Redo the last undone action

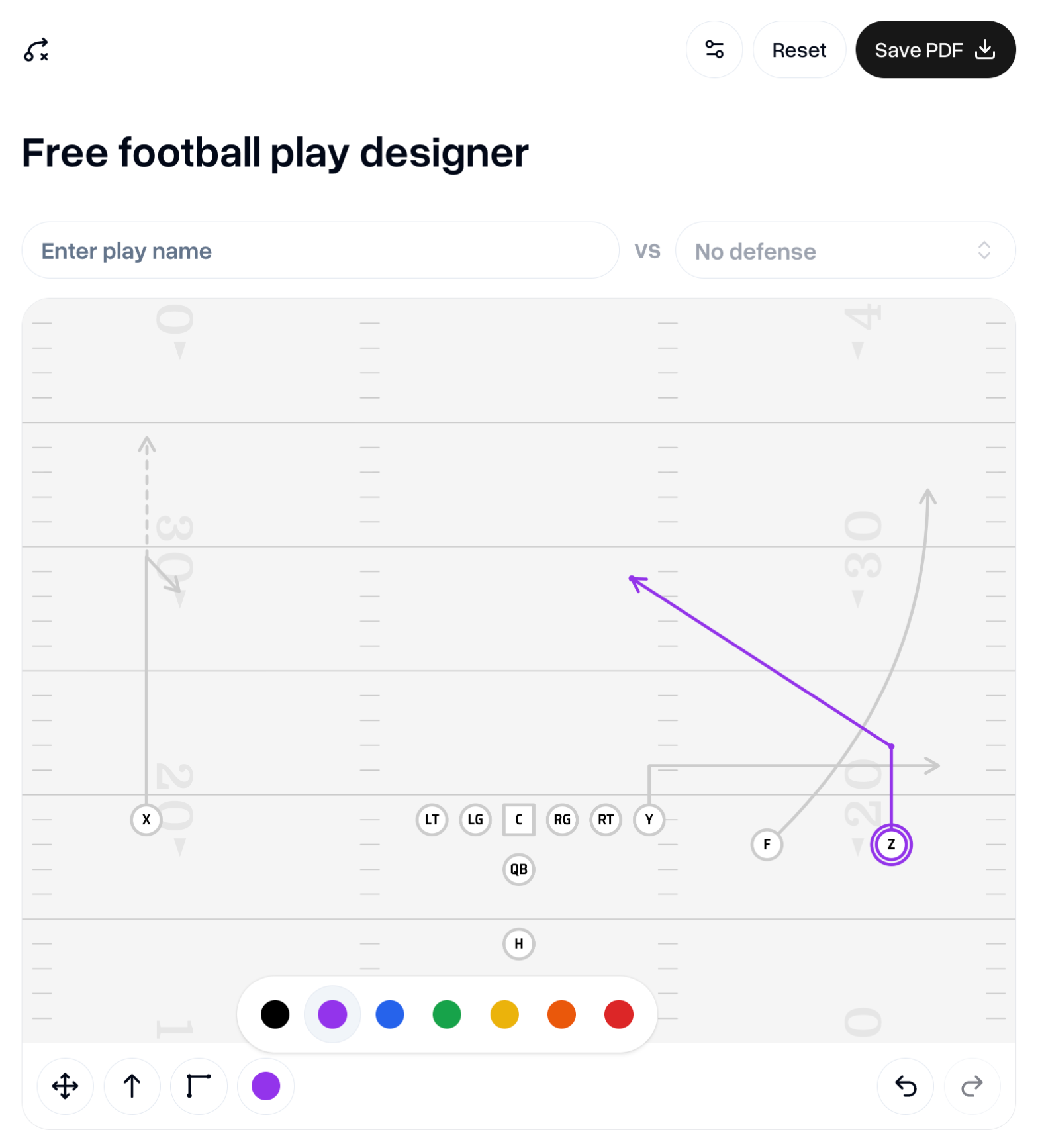tap(972, 1086)
